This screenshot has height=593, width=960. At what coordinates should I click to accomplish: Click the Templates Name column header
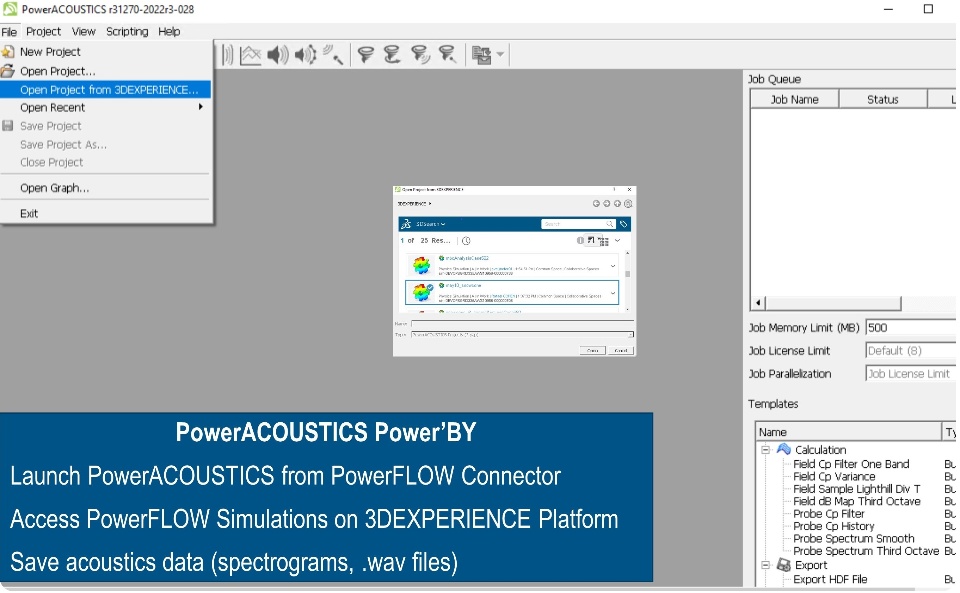[848, 432]
